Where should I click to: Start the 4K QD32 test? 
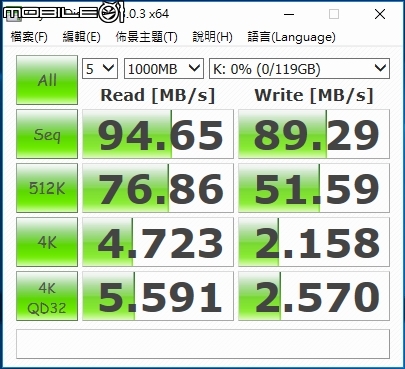point(47,296)
